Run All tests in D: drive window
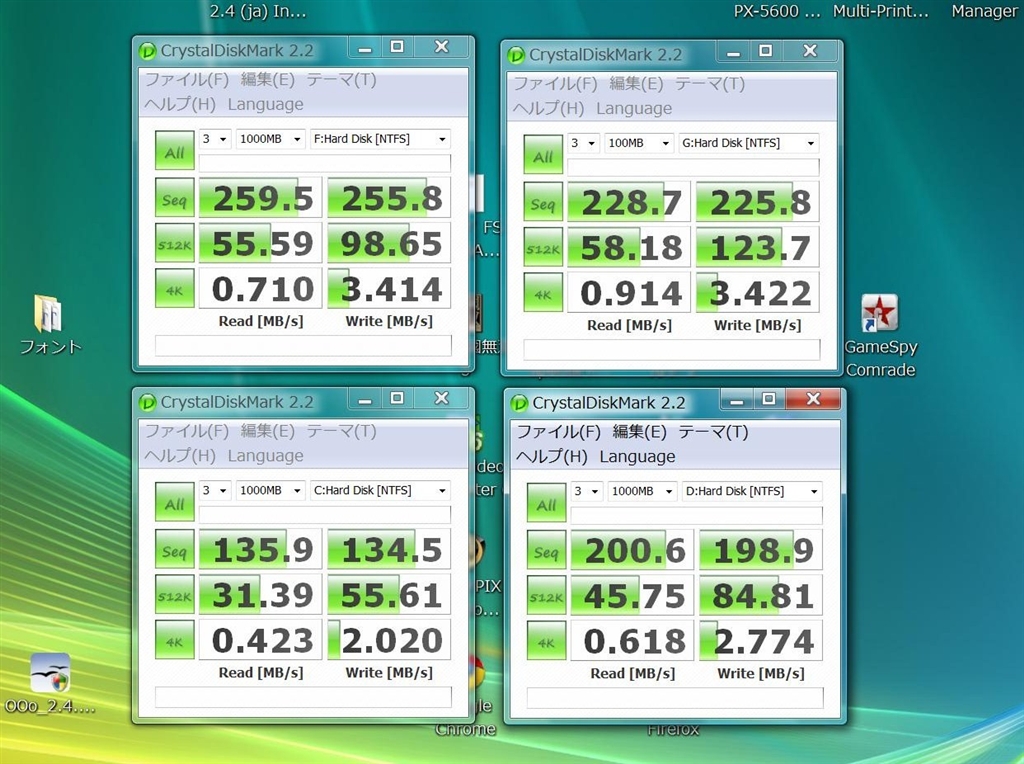The height and width of the screenshot is (764, 1024). coord(546,502)
